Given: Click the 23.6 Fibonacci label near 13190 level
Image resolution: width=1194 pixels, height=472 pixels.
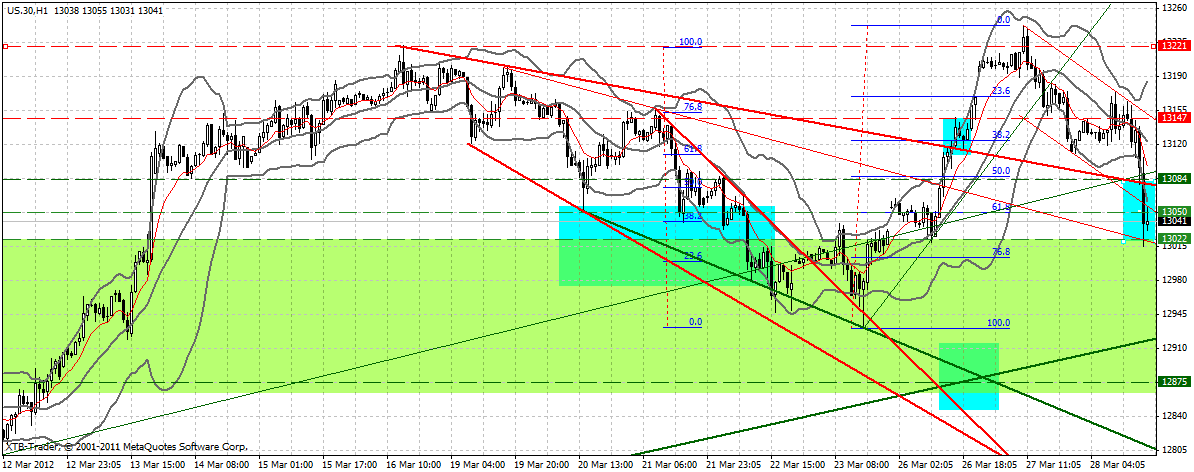Looking at the screenshot, I should 1001,91.
